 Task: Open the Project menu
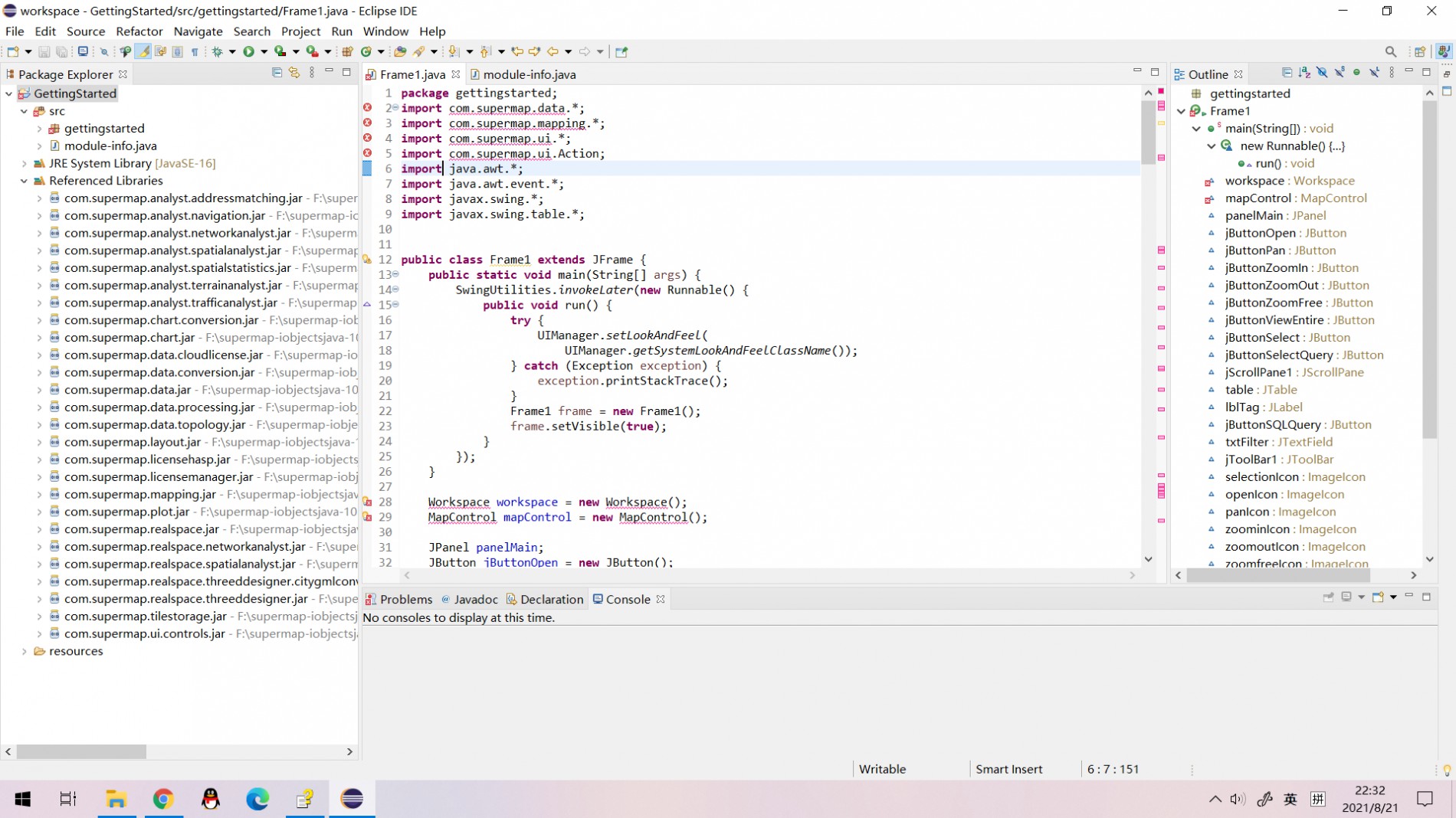[x=300, y=31]
